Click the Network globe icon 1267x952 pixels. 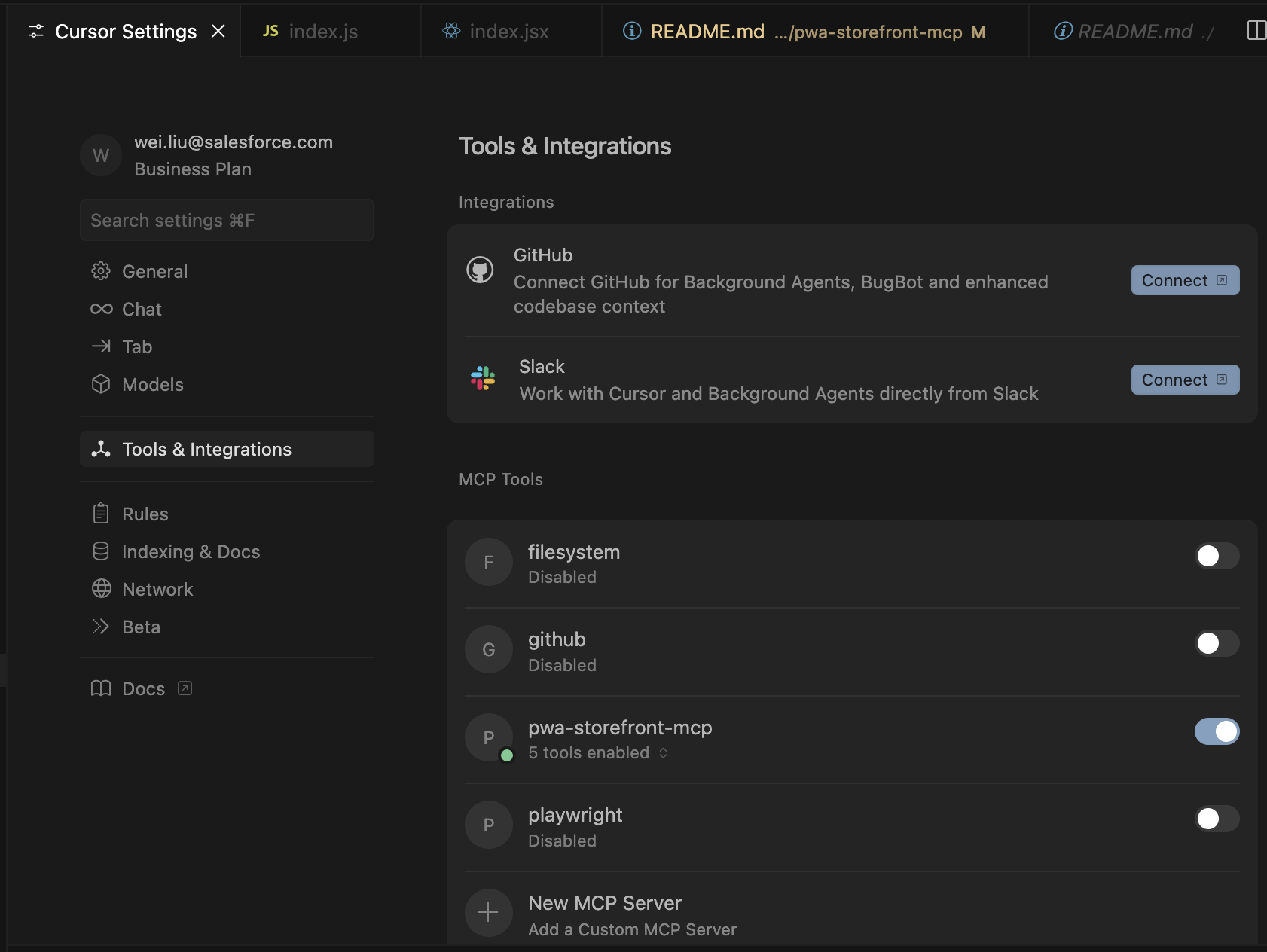tap(102, 589)
